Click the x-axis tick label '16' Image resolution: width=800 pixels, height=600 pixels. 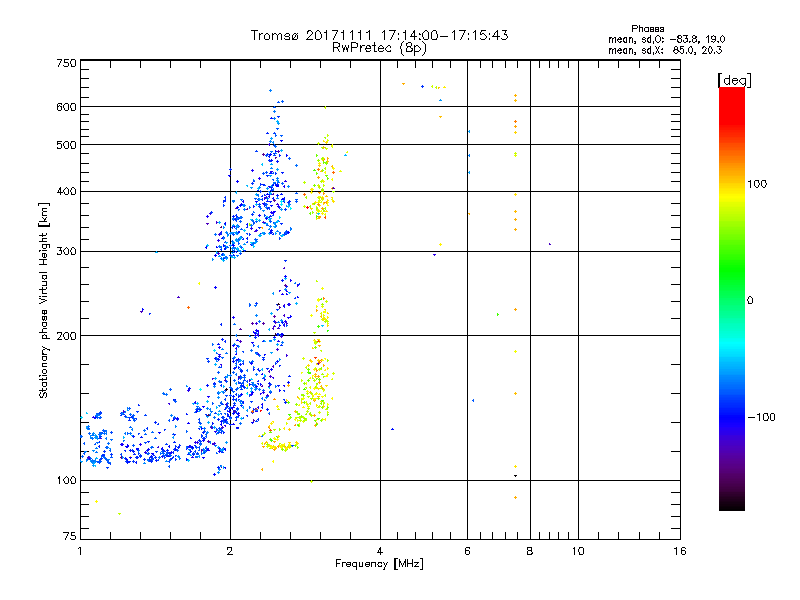tap(680, 551)
